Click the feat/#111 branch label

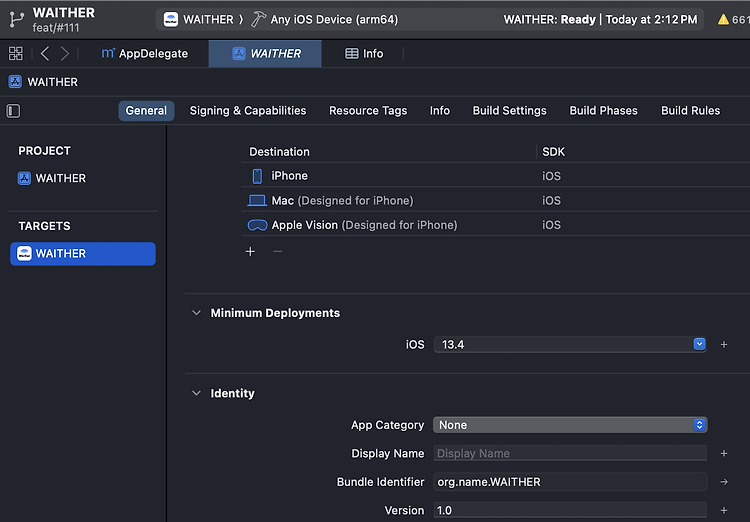pos(55,28)
